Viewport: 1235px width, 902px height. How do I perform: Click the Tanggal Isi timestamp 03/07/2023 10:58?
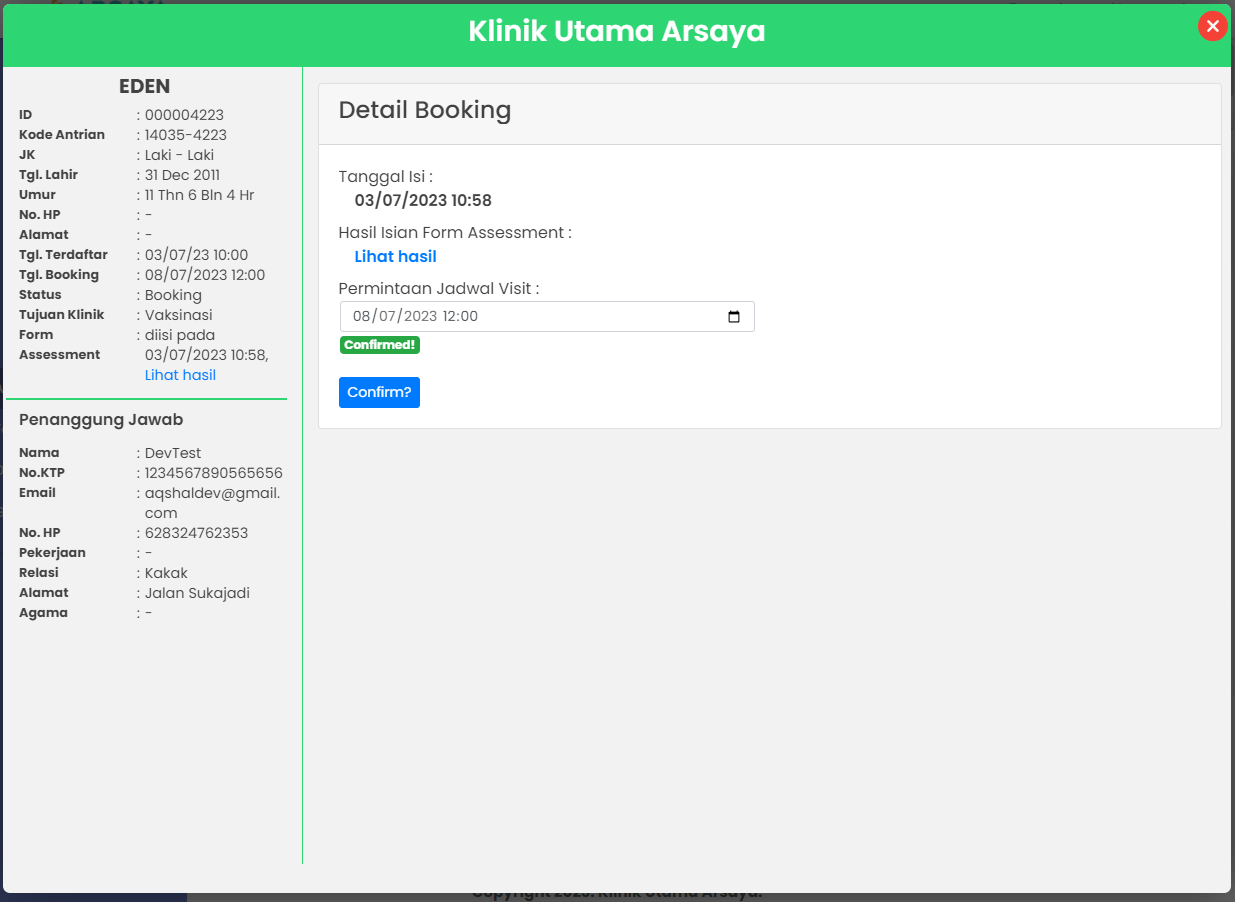coord(423,200)
